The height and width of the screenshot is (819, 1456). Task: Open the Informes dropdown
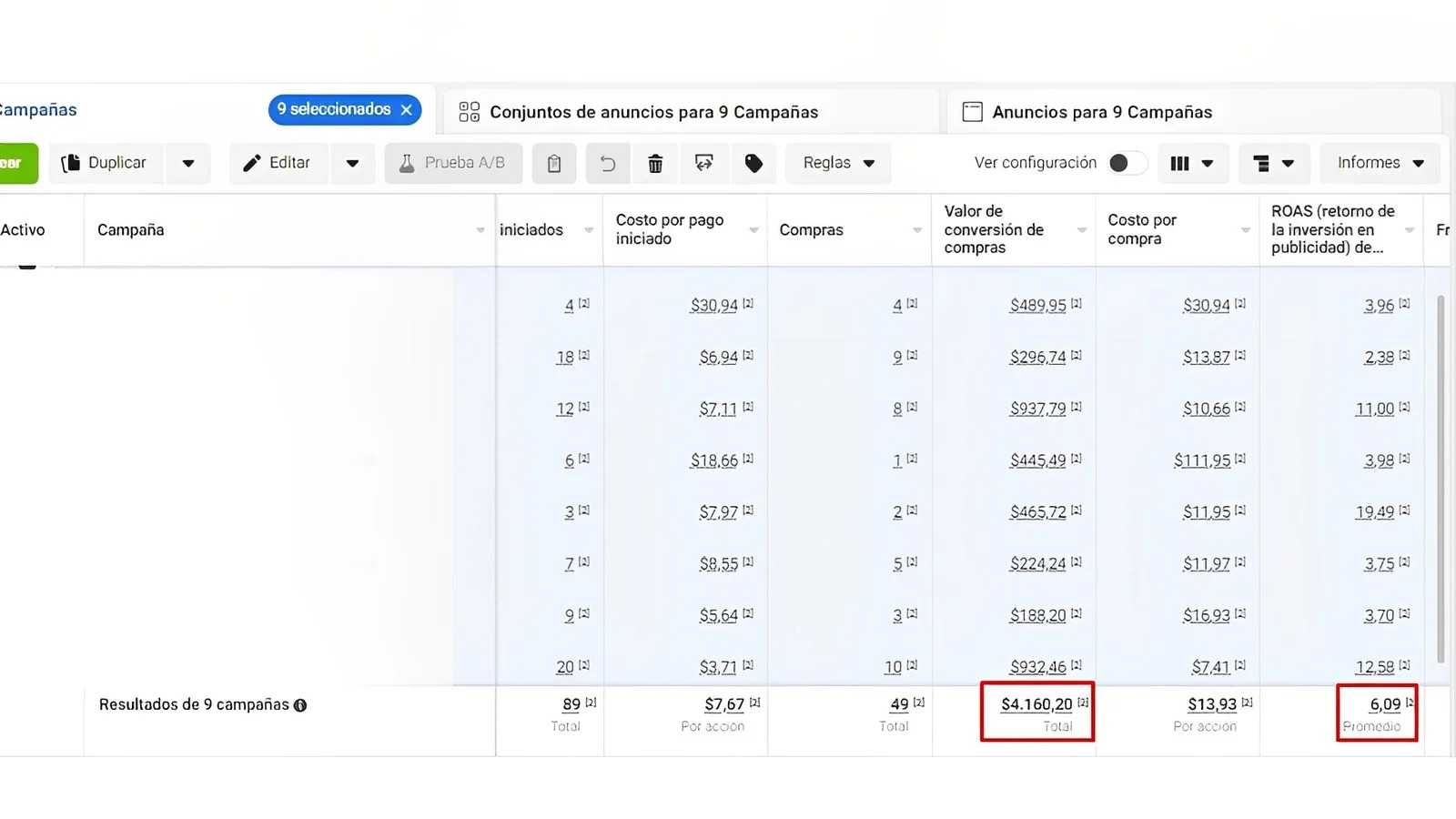(x=1380, y=164)
